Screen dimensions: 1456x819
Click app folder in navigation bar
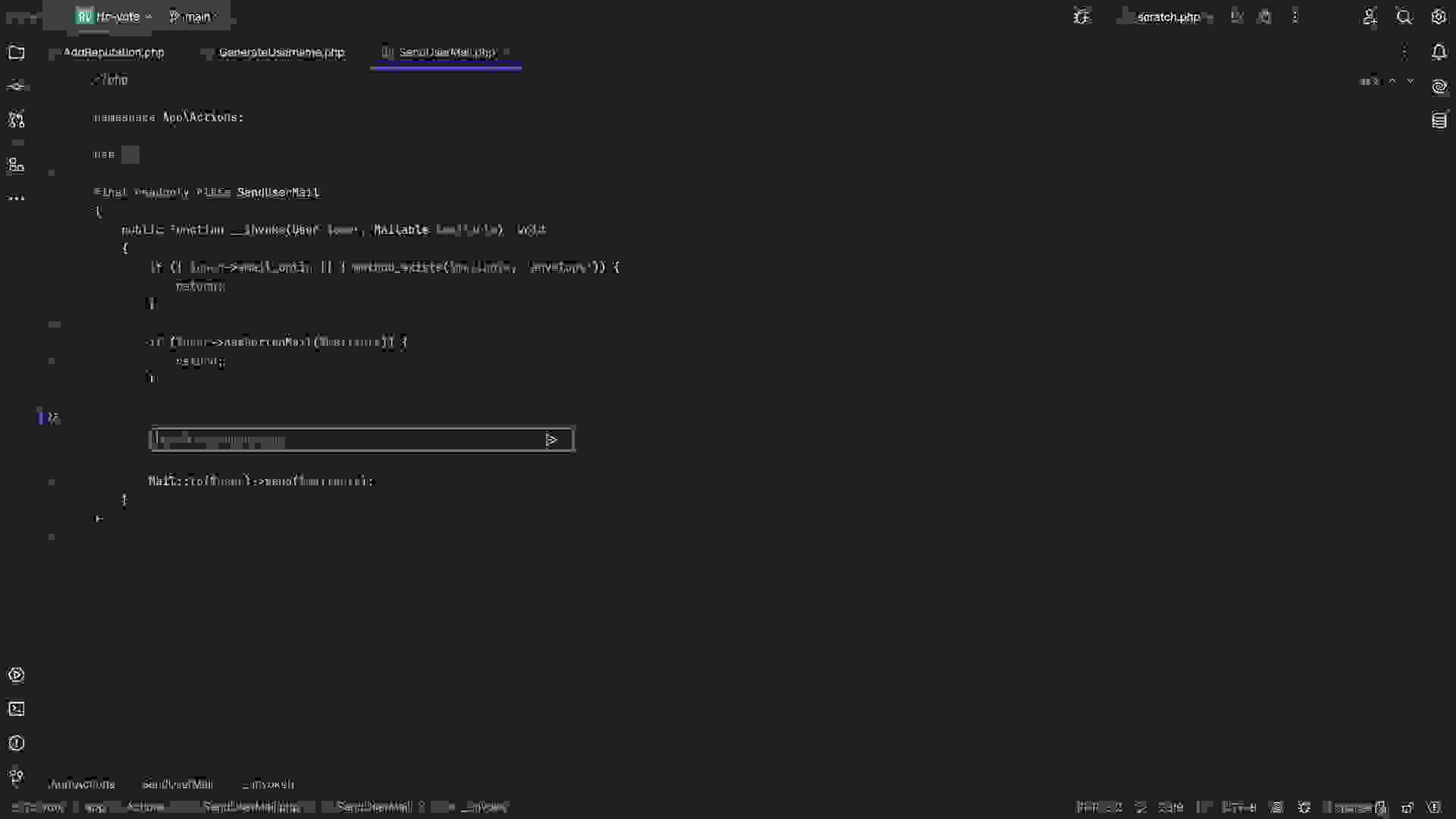point(96,807)
